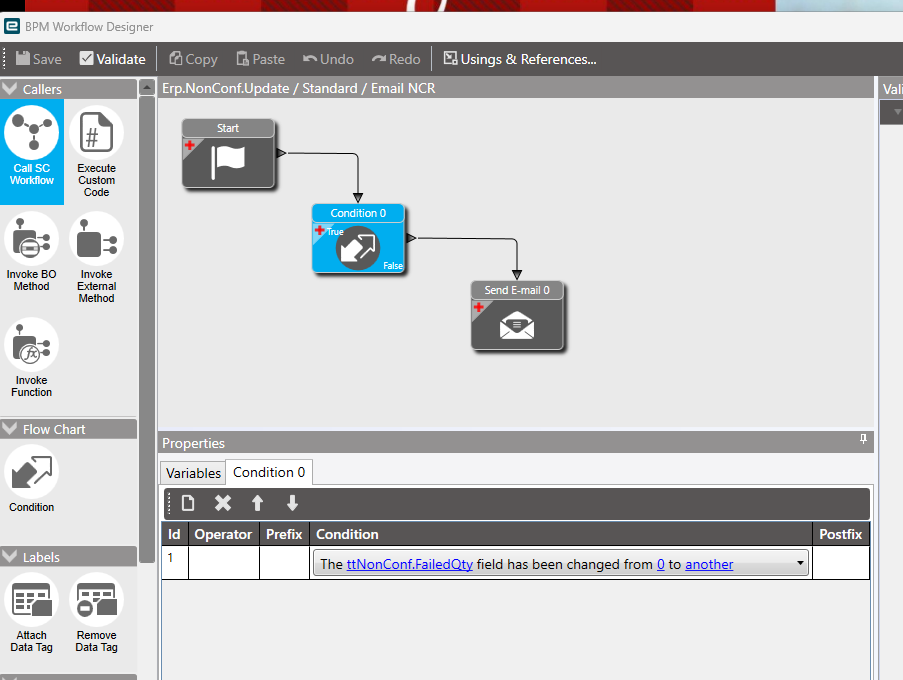Open the Condition 0 properties tab
Screen dimensions: 903x680
pyautogui.click(x=269, y=472)
